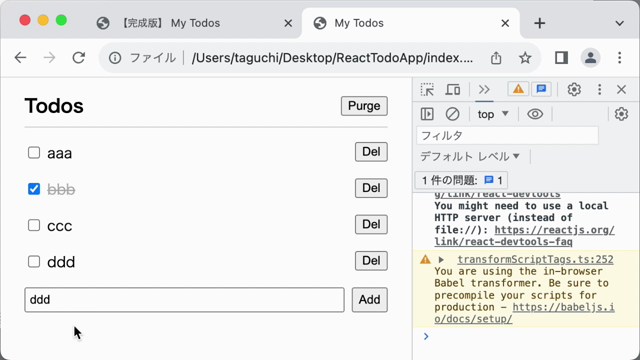
Task: Click the Purge button
Action: [364, 106]
